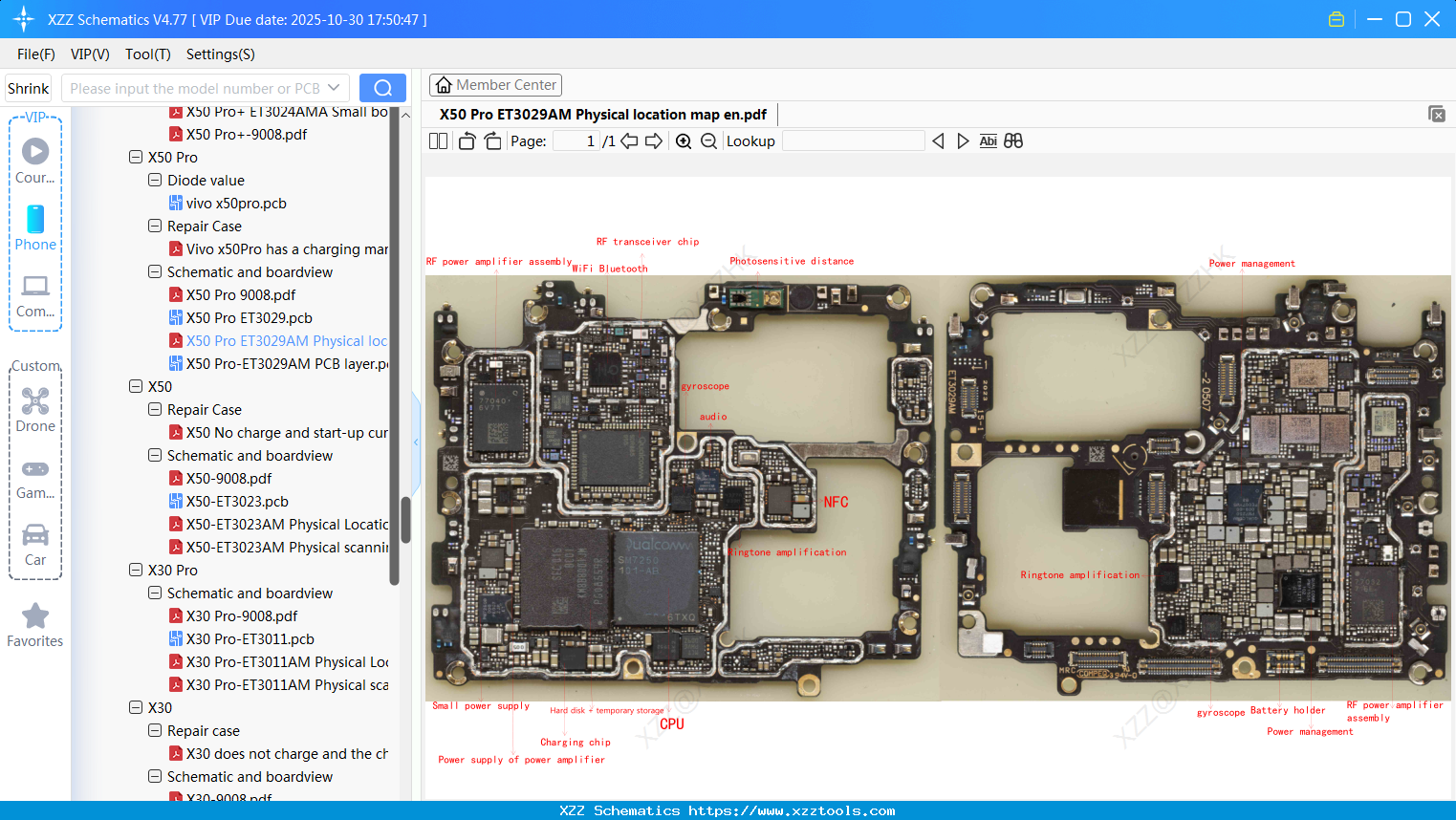Close the current PDF document tab

point(1436,114)
